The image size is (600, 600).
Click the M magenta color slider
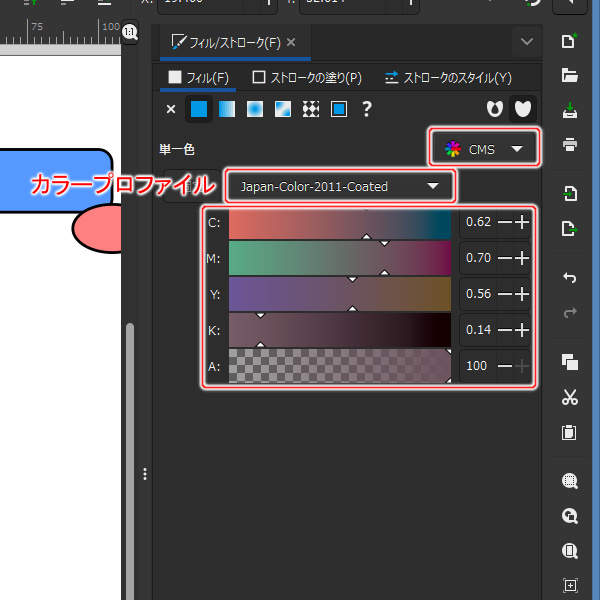point(340,258)
